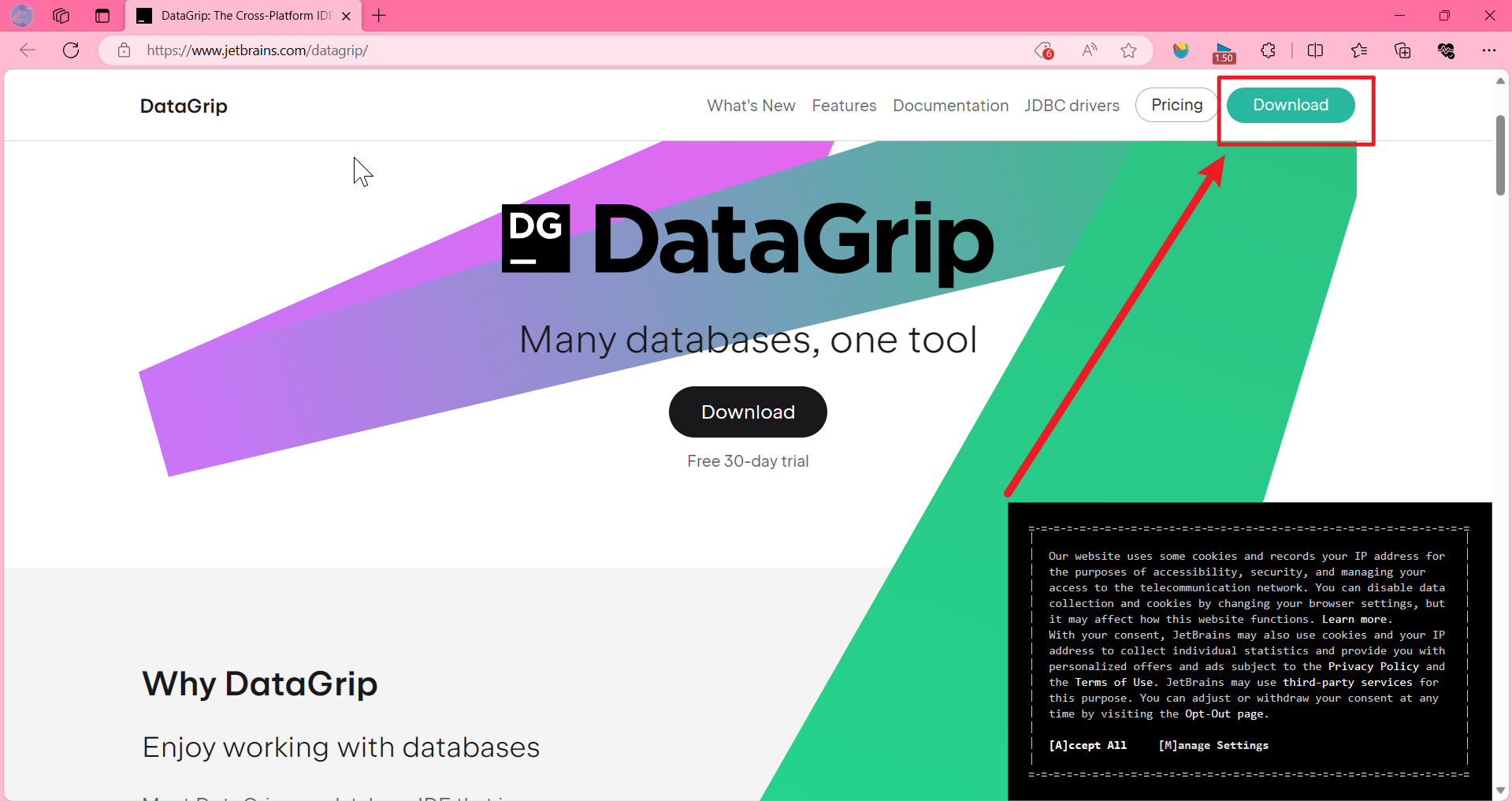The height and width of the screenshot is (801, 1512).
Task: Close the DataGrip browser tab
Action: click(x=346, y=16)
